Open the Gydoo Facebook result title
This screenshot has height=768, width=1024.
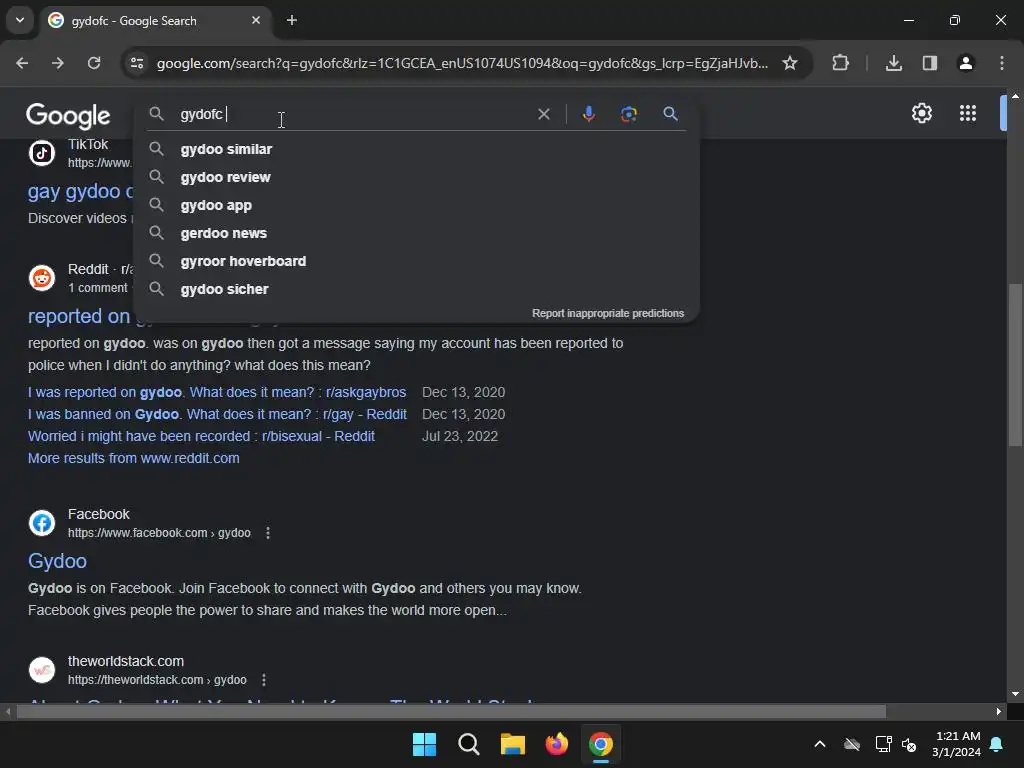57,561
